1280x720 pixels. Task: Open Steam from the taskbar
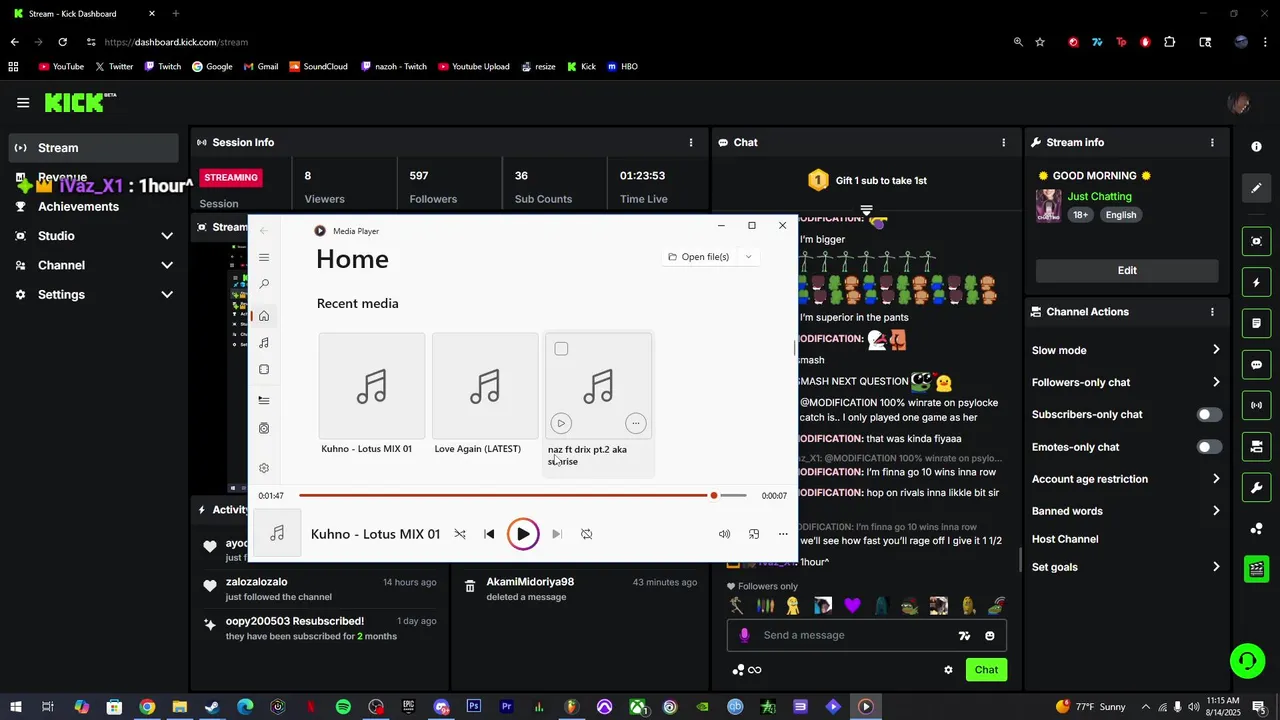[212, 707]
